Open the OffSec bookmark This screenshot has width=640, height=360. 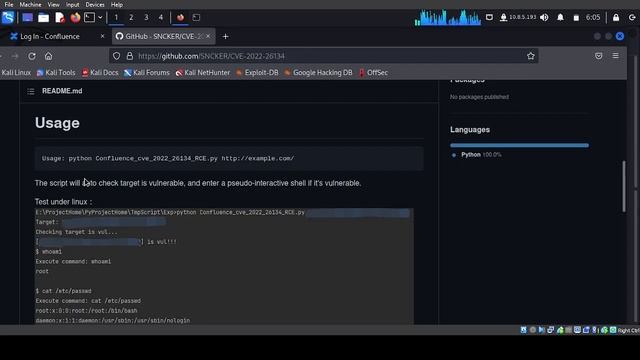(x=373, y=73)
